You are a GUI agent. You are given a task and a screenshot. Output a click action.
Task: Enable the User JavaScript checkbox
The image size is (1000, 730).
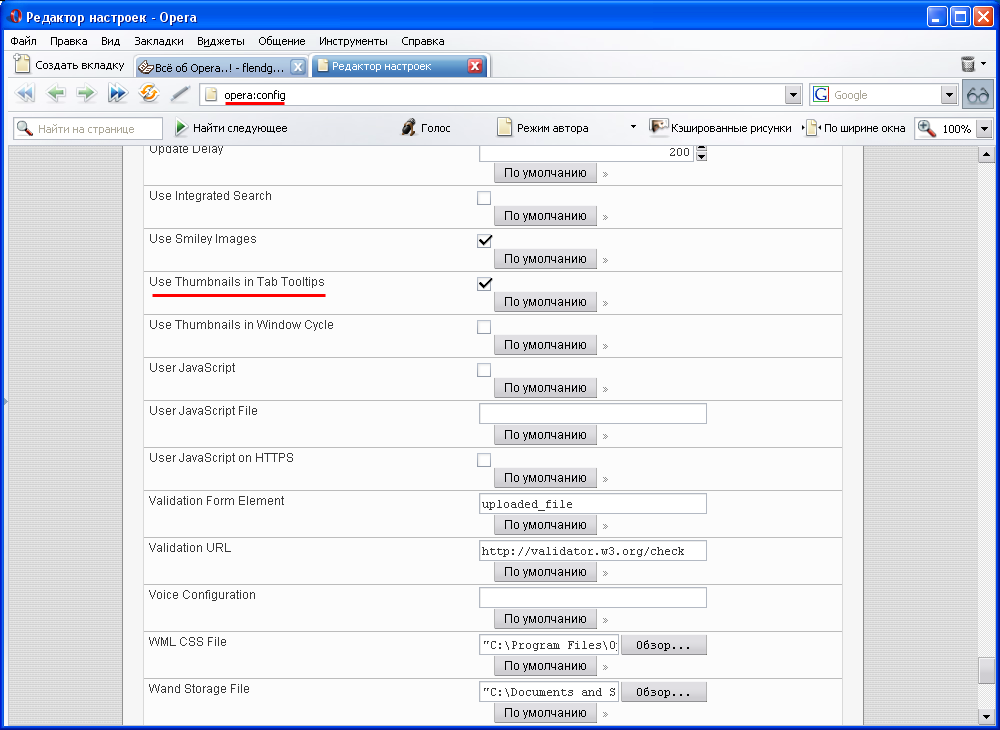click(x=484, y=370)
